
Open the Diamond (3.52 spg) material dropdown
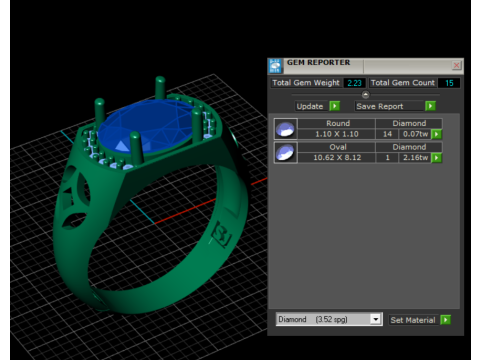(376, 319)
